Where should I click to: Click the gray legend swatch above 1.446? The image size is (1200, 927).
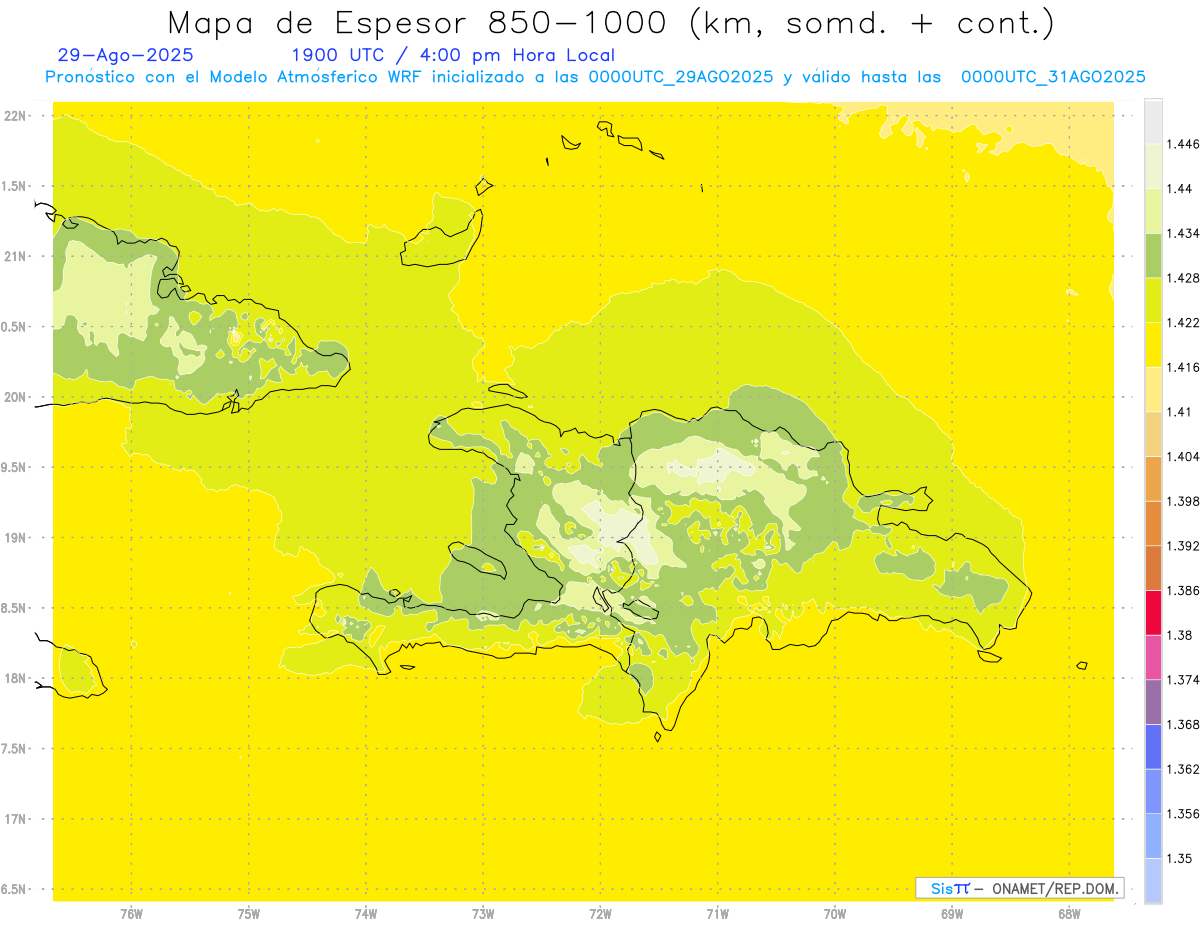click(1153, 121)
